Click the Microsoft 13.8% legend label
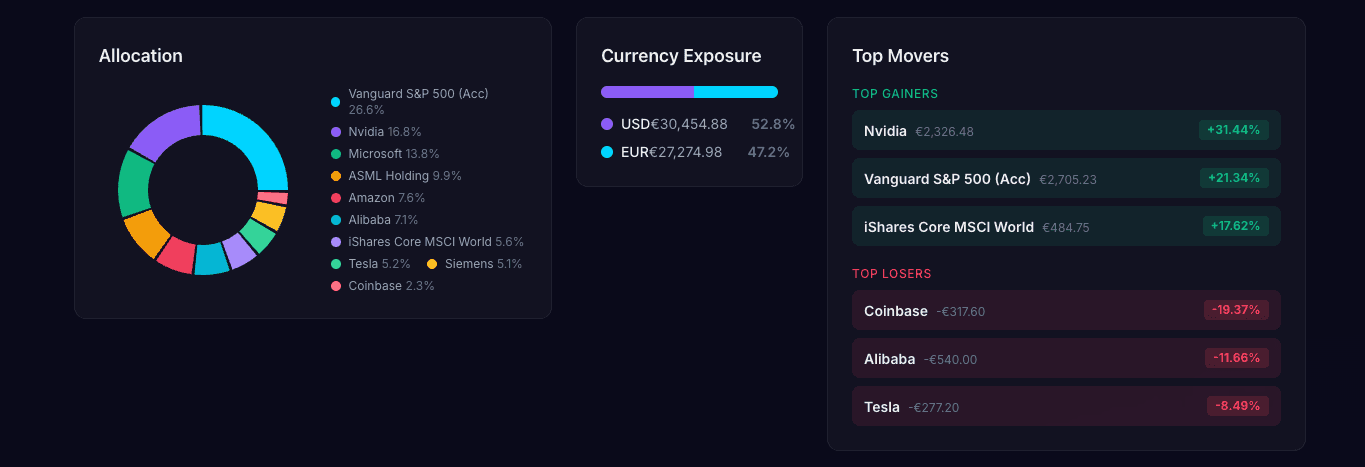Viewport: 1365px width, 467px height. tap(394, 154)
